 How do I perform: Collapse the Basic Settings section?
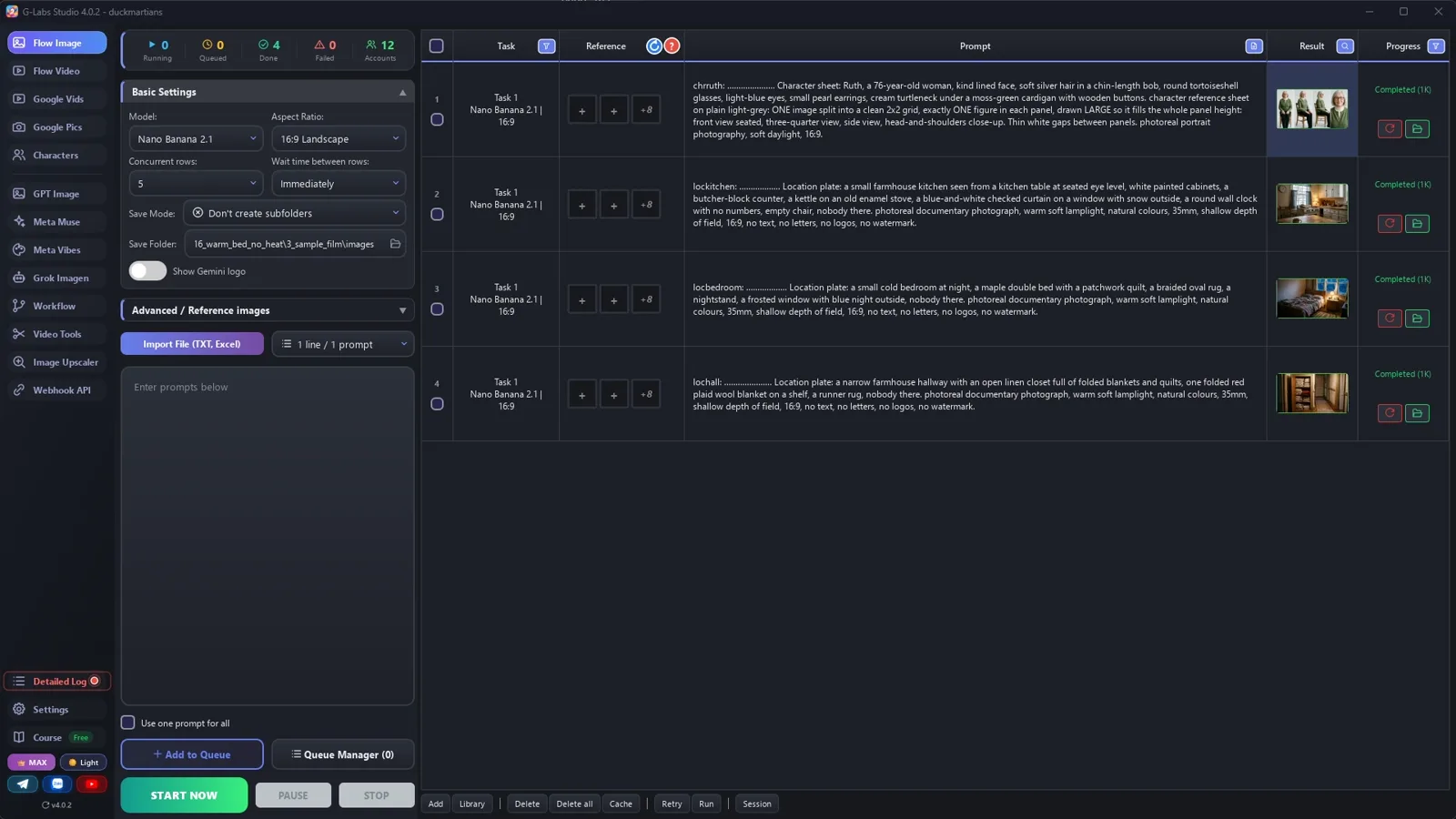(268, 92)
